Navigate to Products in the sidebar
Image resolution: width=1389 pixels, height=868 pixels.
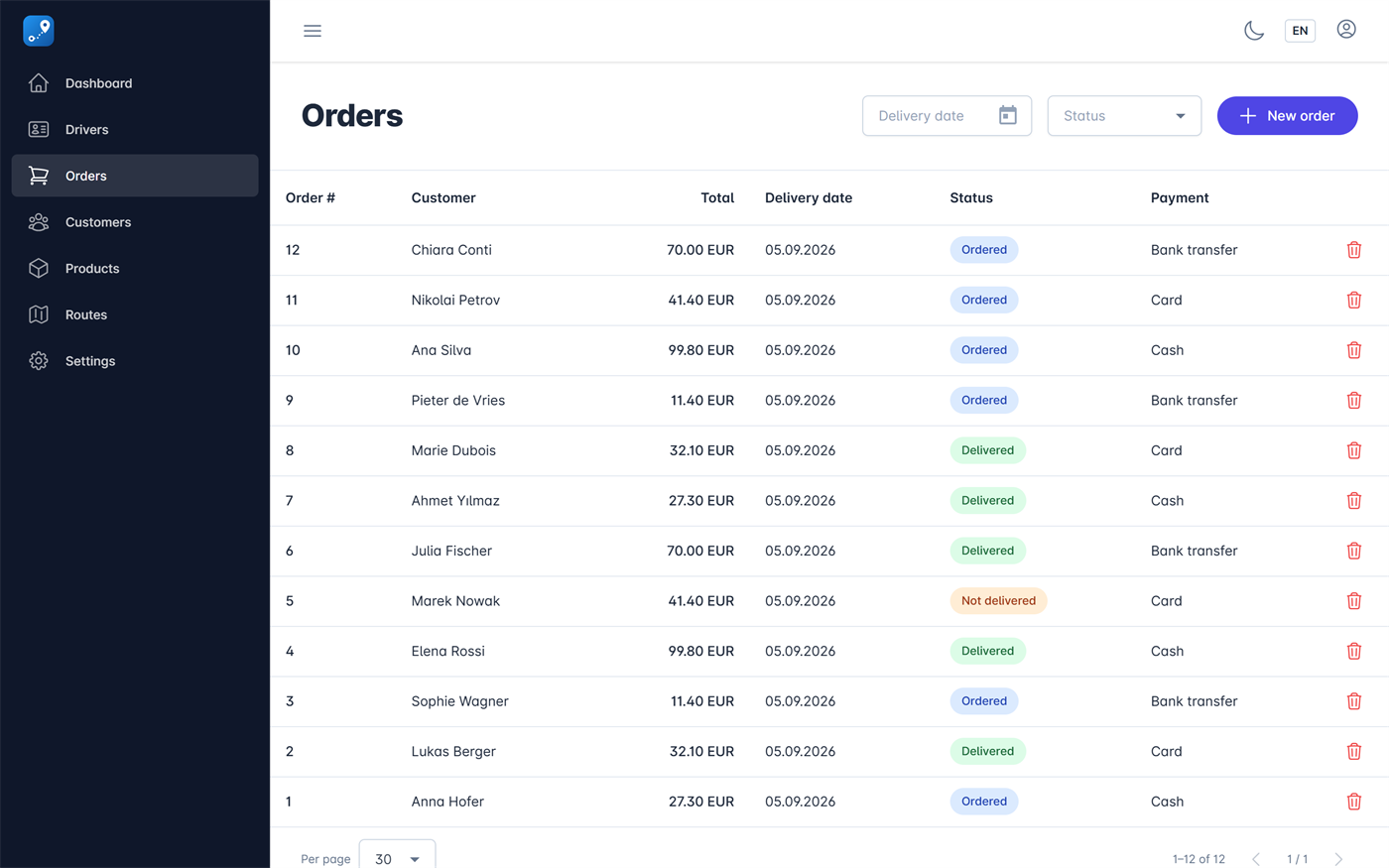135,269
